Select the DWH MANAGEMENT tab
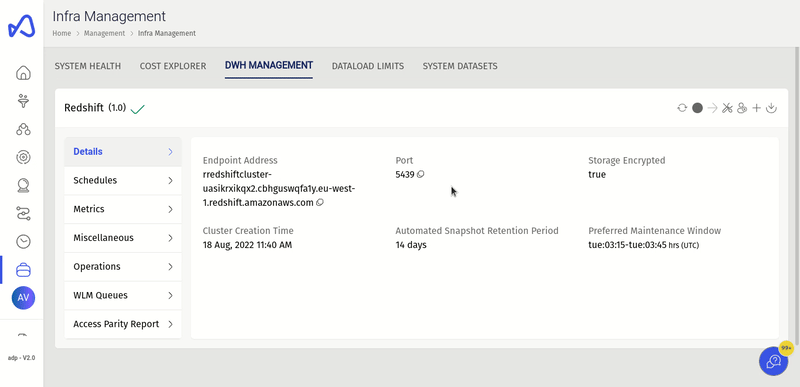Image resolution: width=800 pixels, height=387 pixels. point(269,65)
